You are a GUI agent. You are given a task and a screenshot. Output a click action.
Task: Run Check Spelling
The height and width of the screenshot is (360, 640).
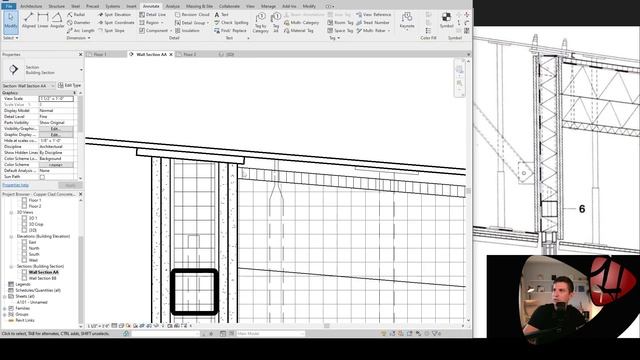(231, 22)
